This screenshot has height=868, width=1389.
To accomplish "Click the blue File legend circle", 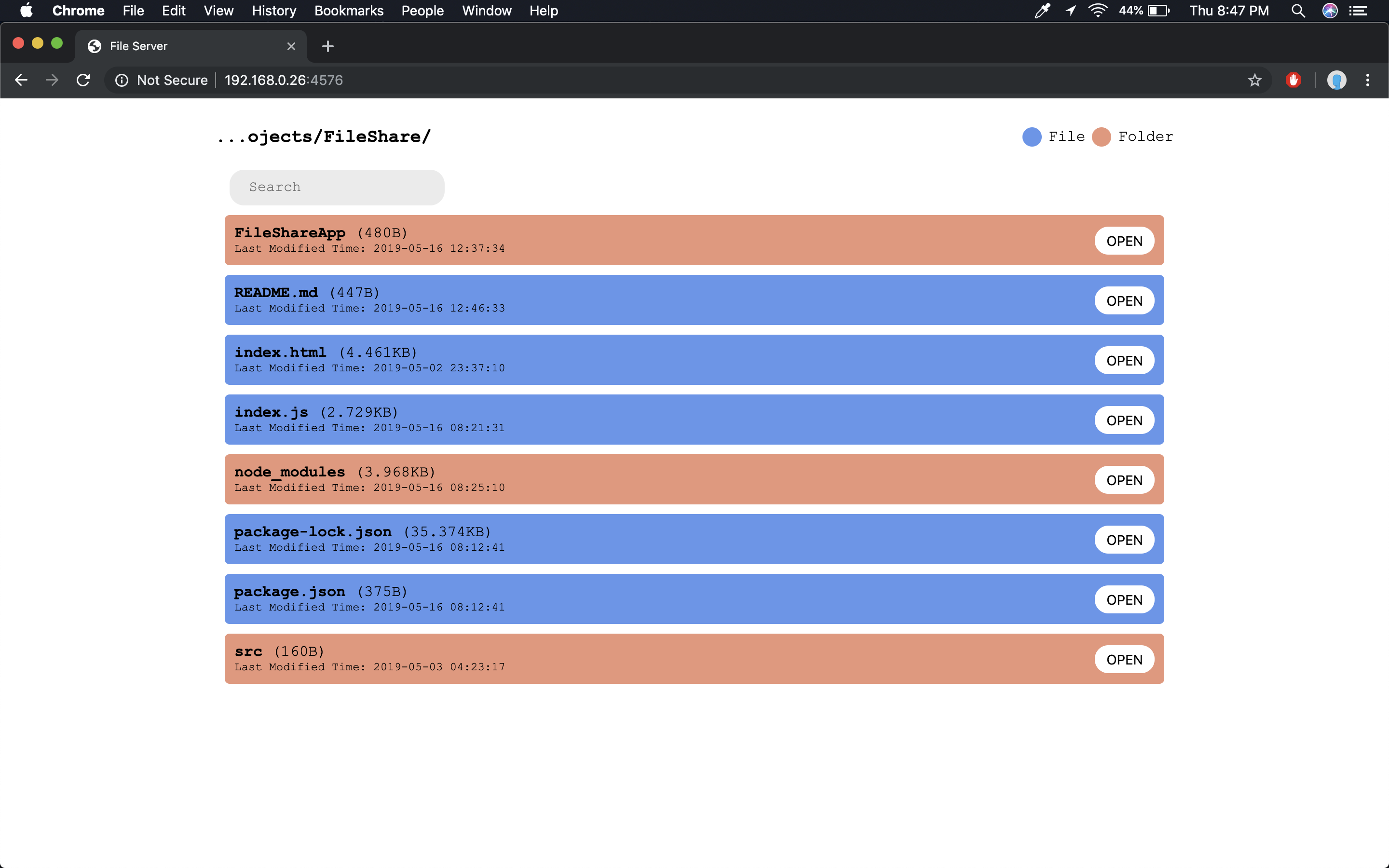I will [1032, 136].
